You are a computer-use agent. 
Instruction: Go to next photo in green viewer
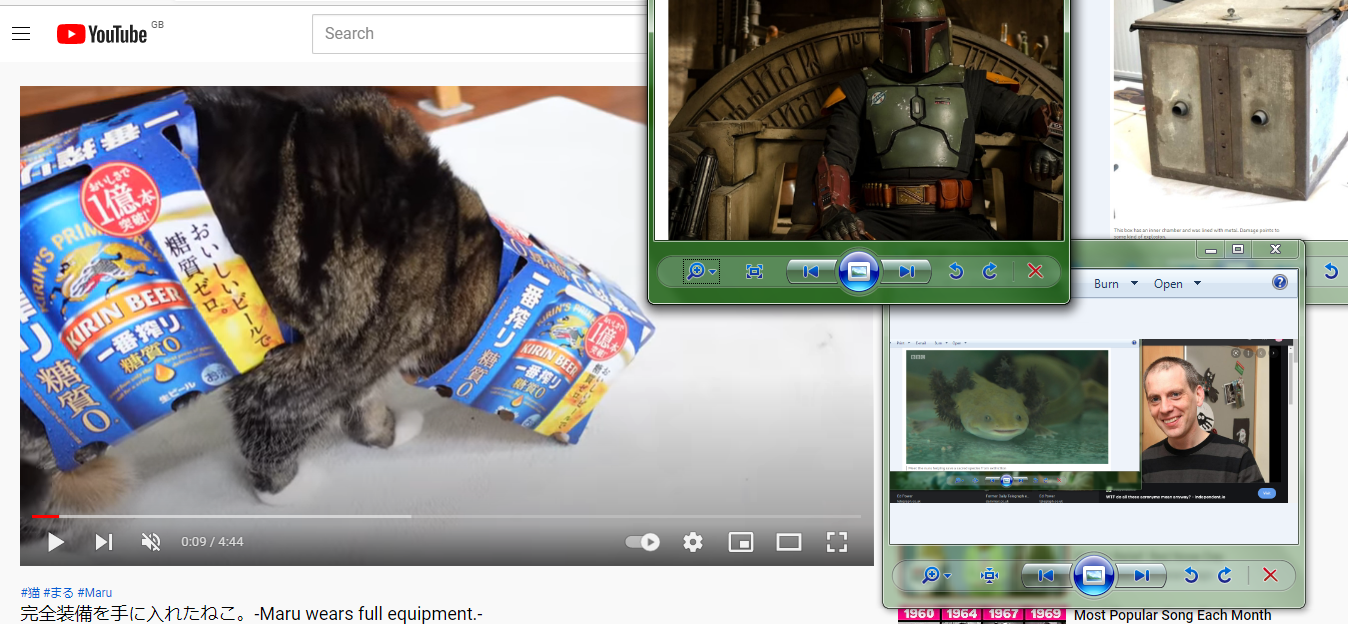[906, 271]
